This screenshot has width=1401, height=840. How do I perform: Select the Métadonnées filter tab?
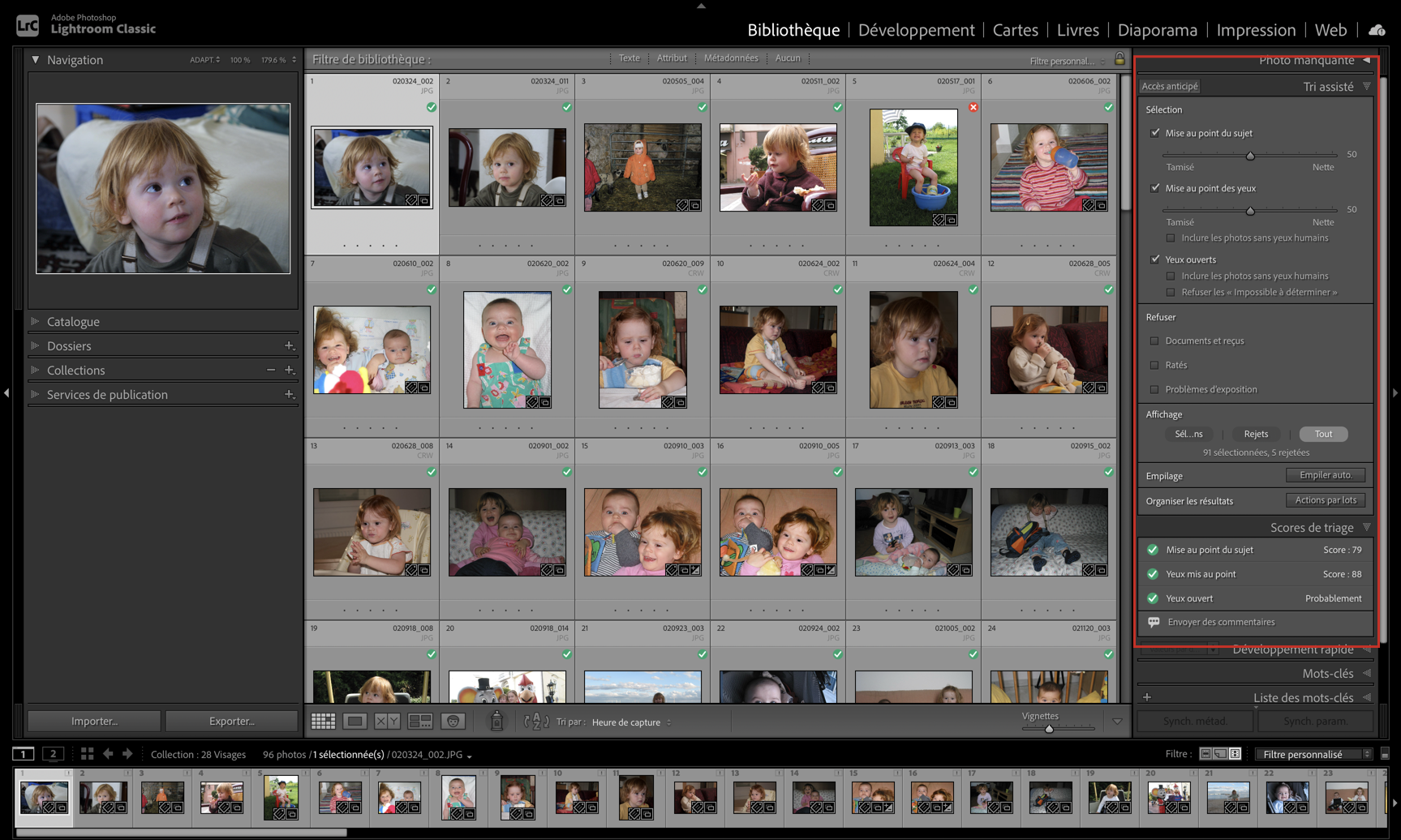point(730,58)
